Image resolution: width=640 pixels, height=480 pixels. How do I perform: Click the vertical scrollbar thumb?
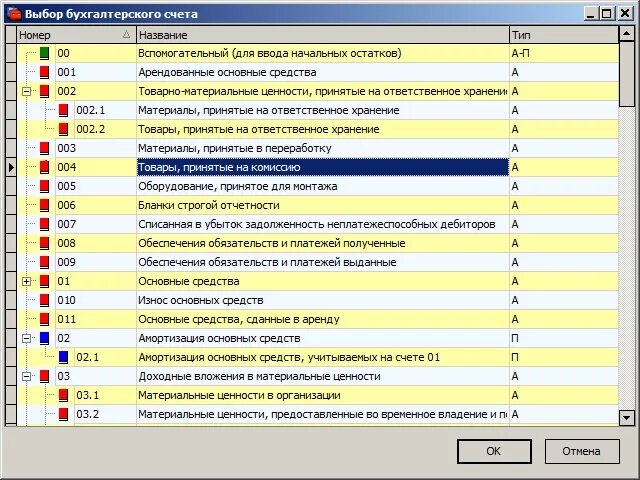pyautogui.click(x=627, y=73)
